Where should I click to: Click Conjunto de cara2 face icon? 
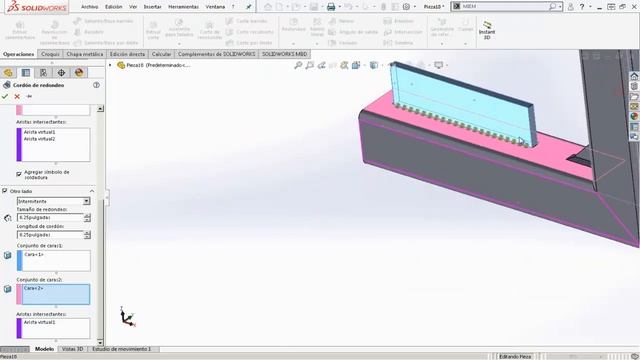click(8, 289)
